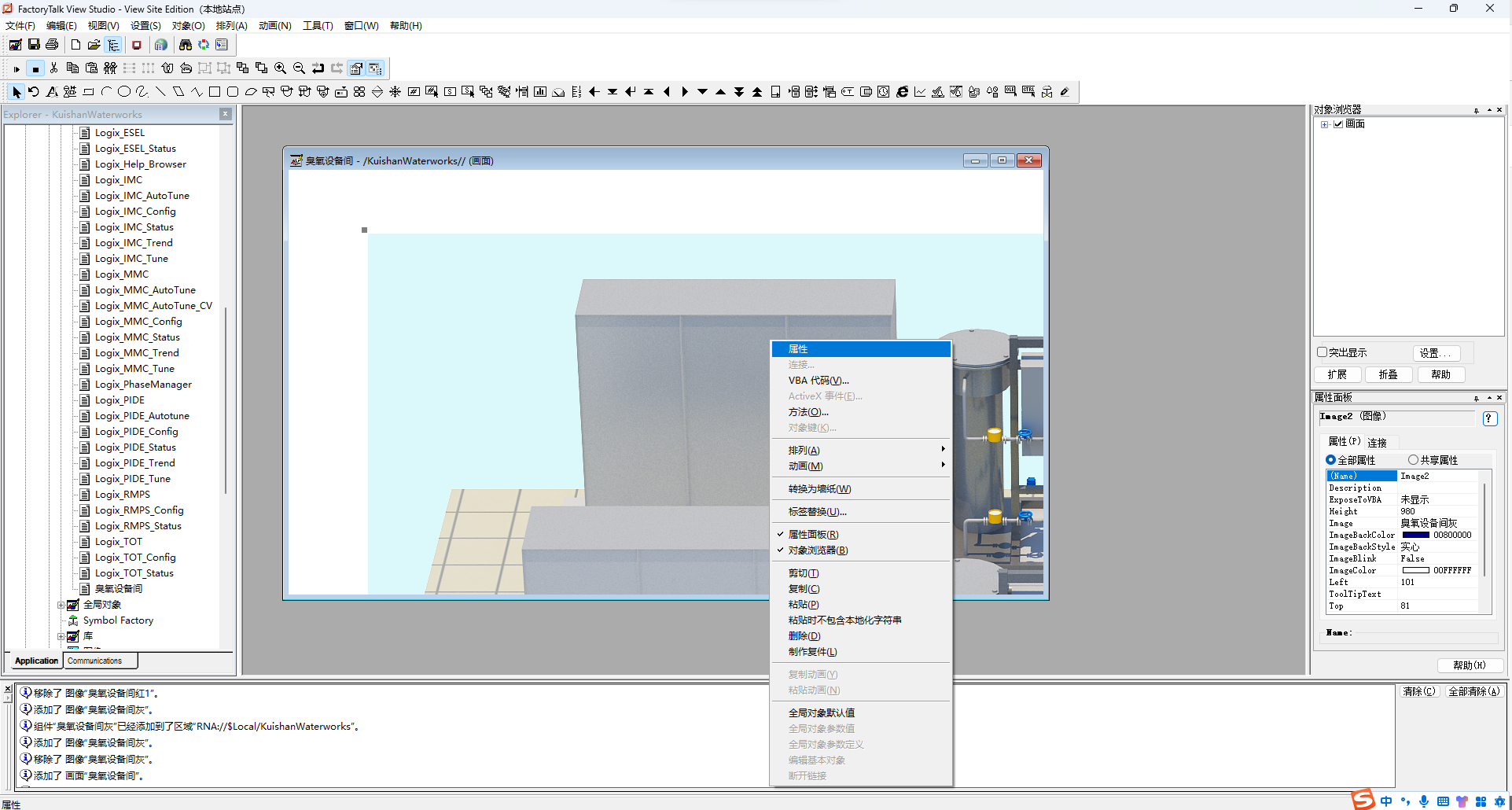Open the 对象(O) menu in the menu bar
The height and width of the screenshot is (810, 1512).
pos(189,26)
